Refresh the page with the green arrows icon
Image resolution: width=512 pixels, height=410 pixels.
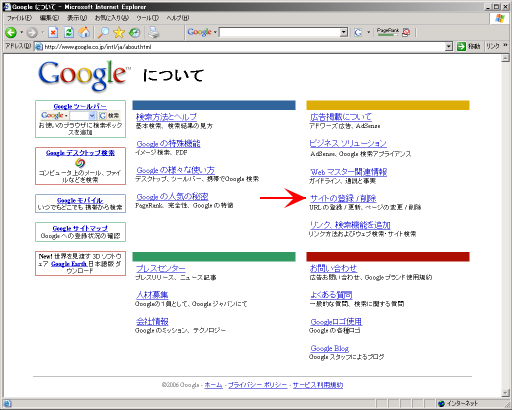(69, 32)
